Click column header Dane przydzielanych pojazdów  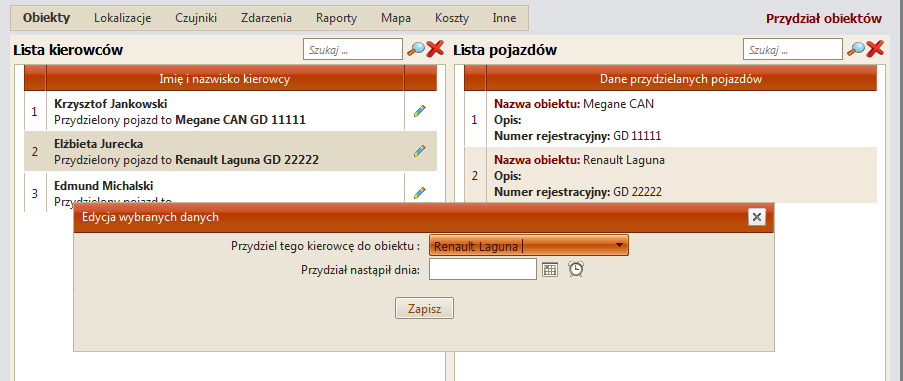[681, 79]
